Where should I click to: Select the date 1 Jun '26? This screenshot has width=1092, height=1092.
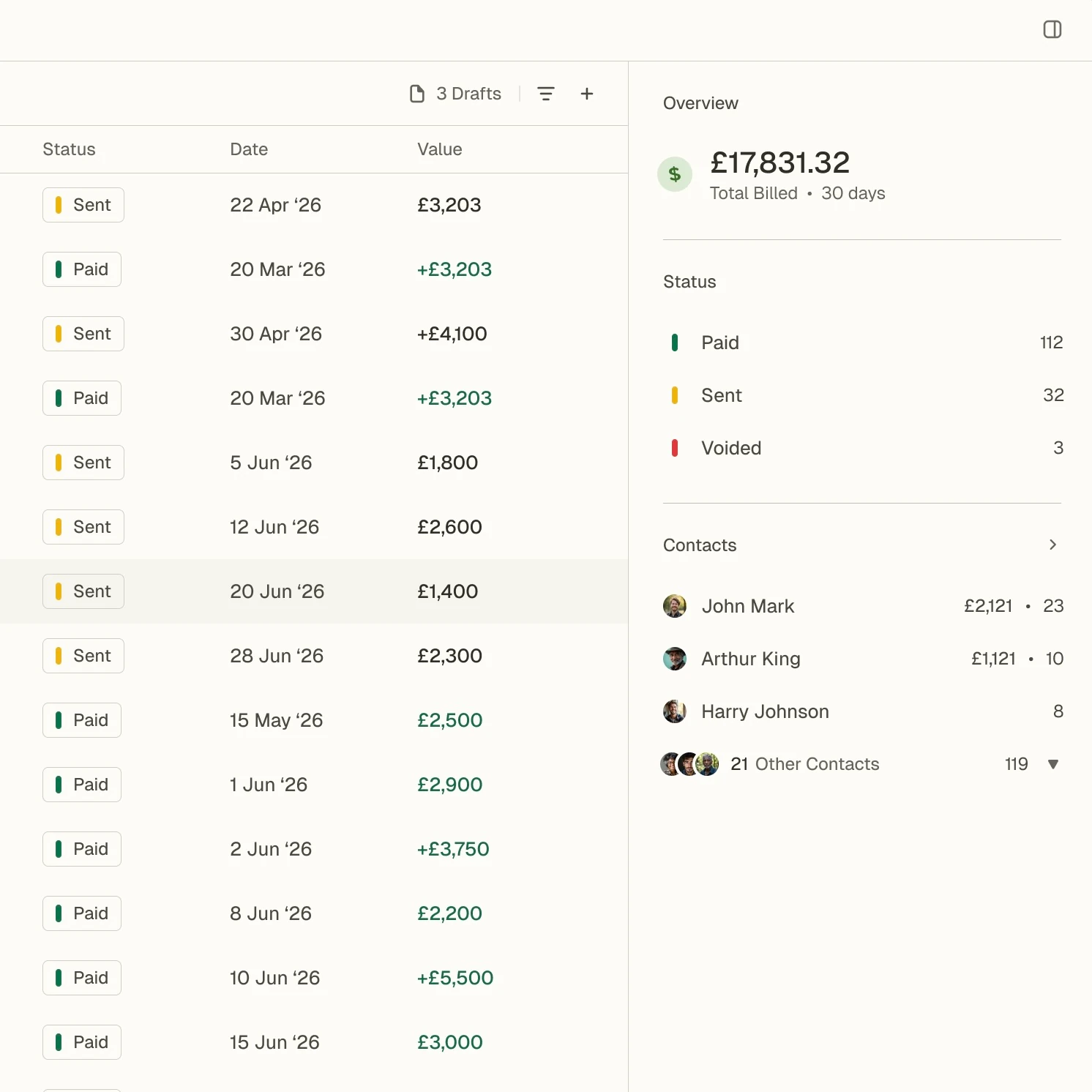269,785
